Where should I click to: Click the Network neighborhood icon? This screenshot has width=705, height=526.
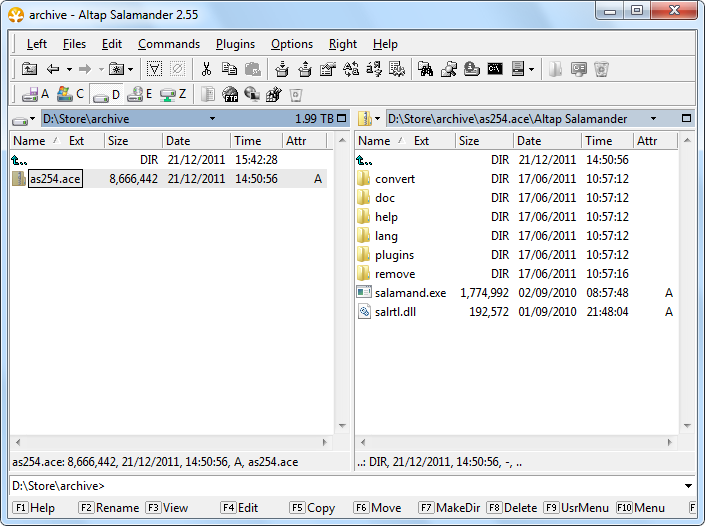coord(252,94)
